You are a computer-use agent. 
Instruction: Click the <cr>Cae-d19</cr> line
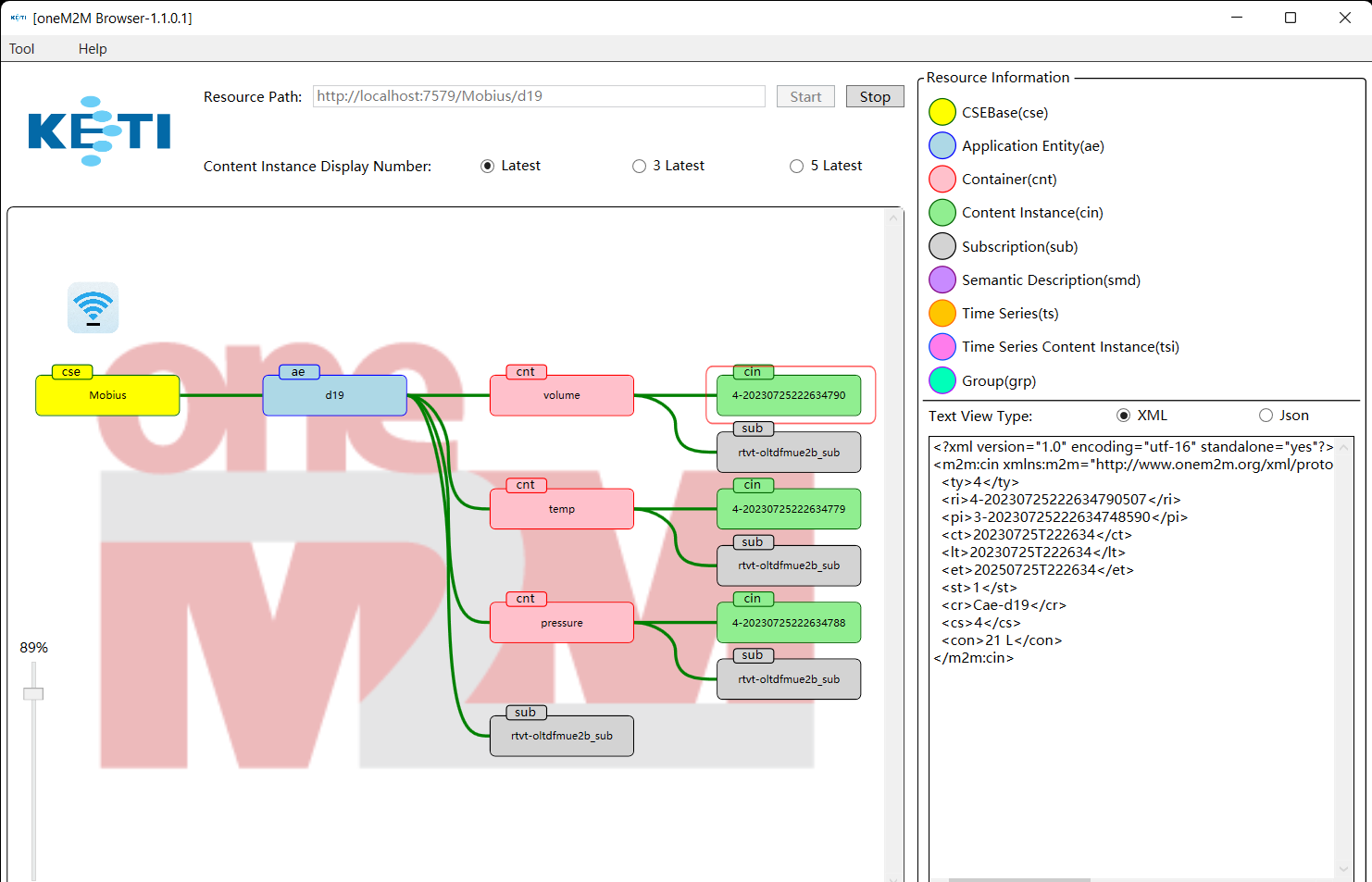pyautogui.click(x=1004, y=605)
